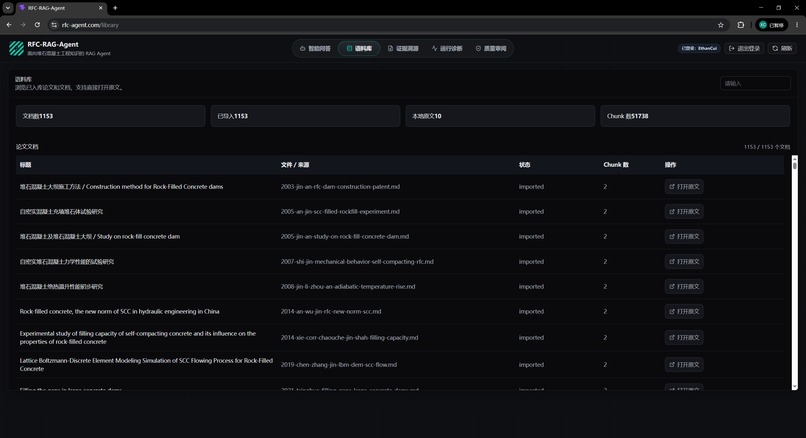Click the table's vertical scrollbar thumb

[x=794, y=165]
